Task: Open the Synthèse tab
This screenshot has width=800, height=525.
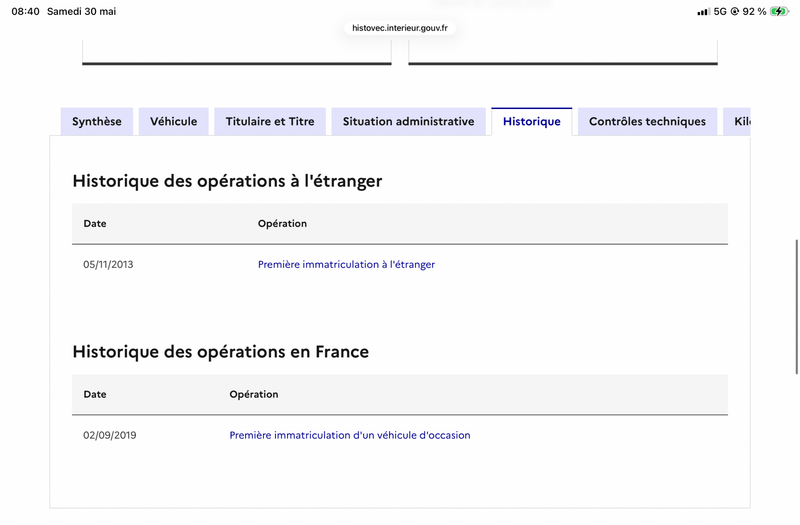Action: point(97,121)
